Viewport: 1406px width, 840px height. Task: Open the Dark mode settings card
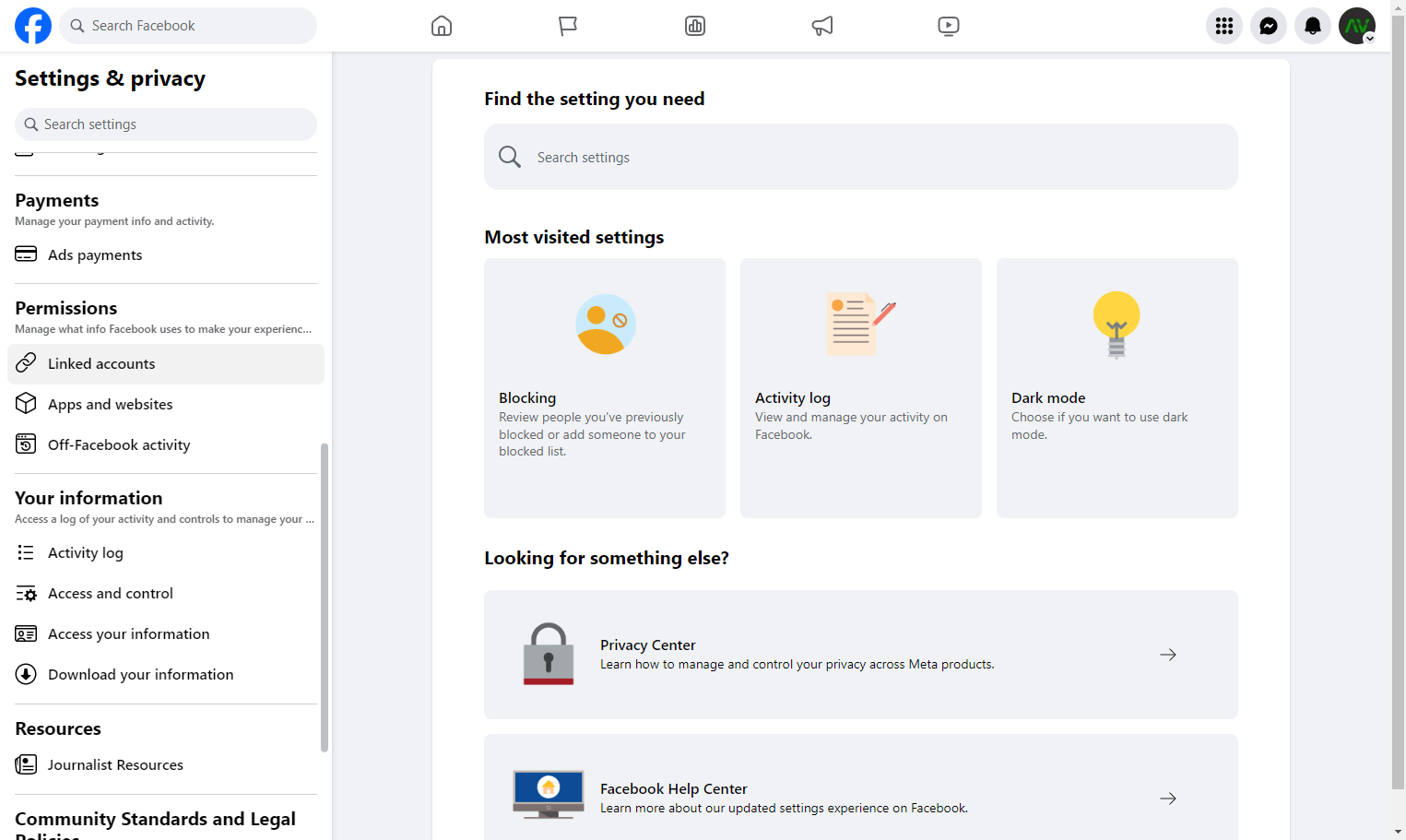coord(1117,388)
